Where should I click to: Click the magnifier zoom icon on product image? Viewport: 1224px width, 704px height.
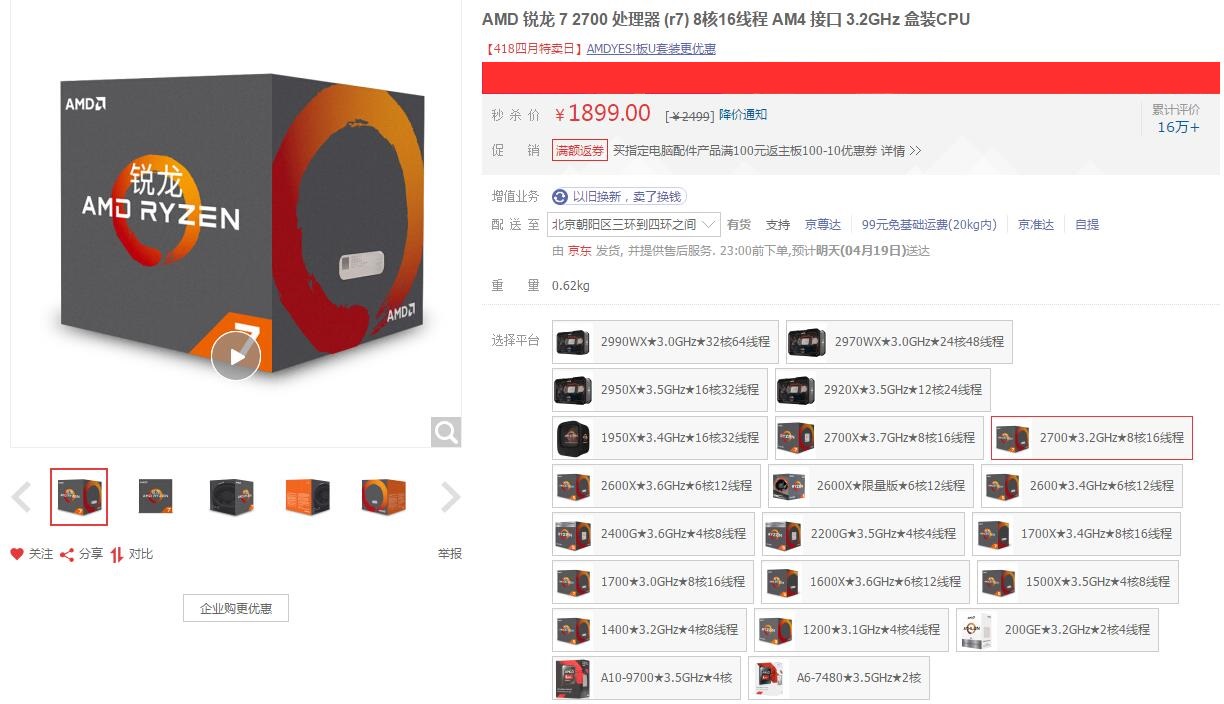(446, 432)
